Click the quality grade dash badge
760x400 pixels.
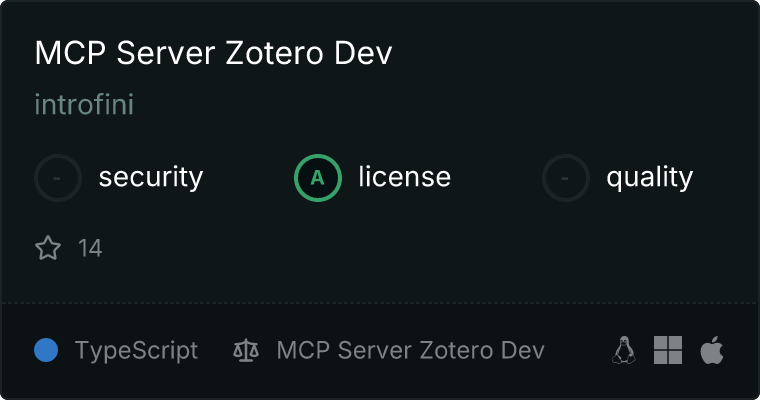tap(566, 178)
